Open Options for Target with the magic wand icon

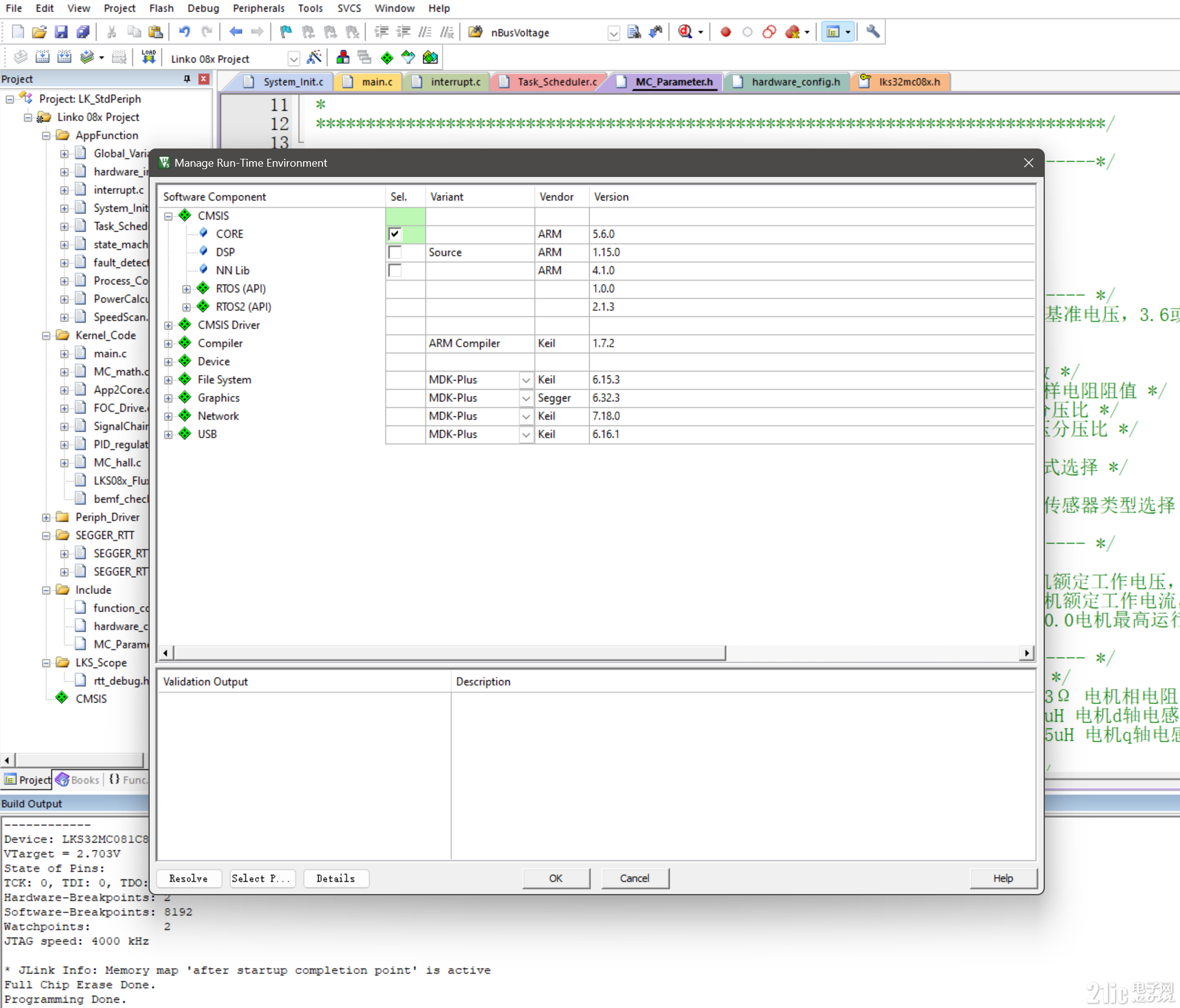tap(315, 58)
